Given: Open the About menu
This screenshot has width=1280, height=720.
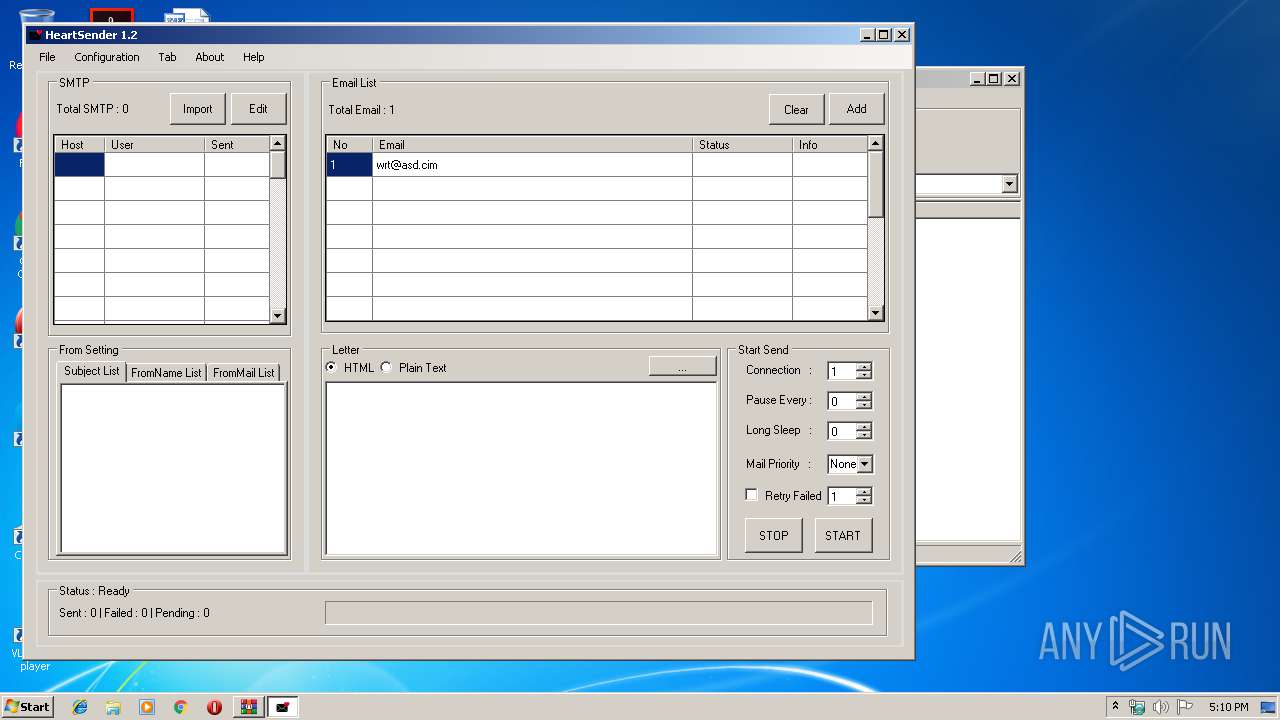Looking at the screenshot, I should point(210,57).
